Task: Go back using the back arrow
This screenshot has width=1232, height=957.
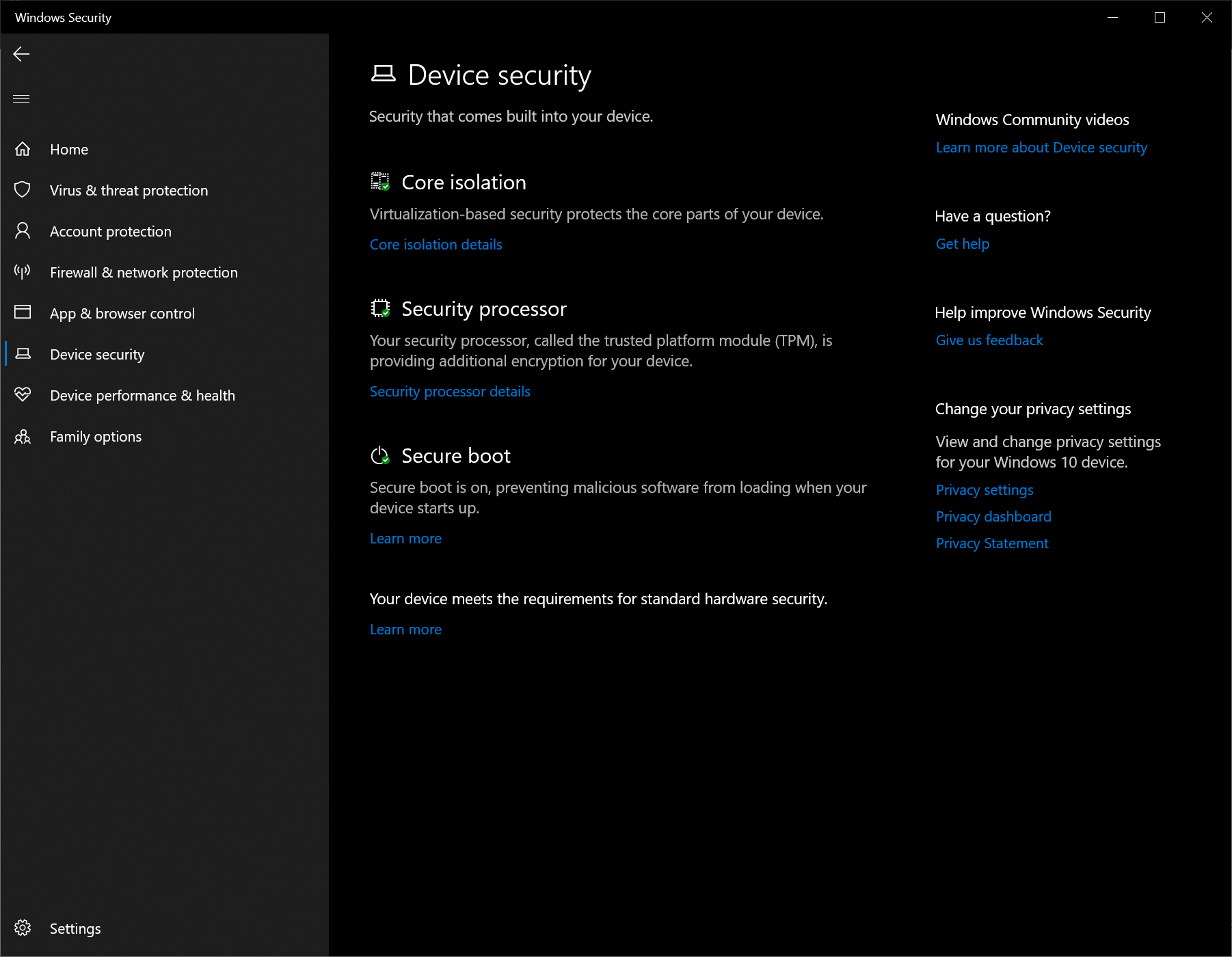Action: pyautogui.click(x=21, y=54)
